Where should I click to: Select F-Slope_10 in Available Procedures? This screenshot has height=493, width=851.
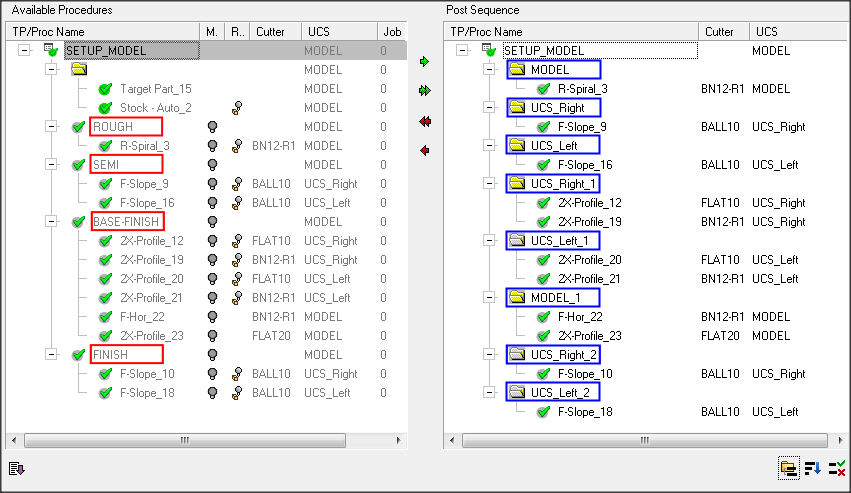(x=147, y=374)
